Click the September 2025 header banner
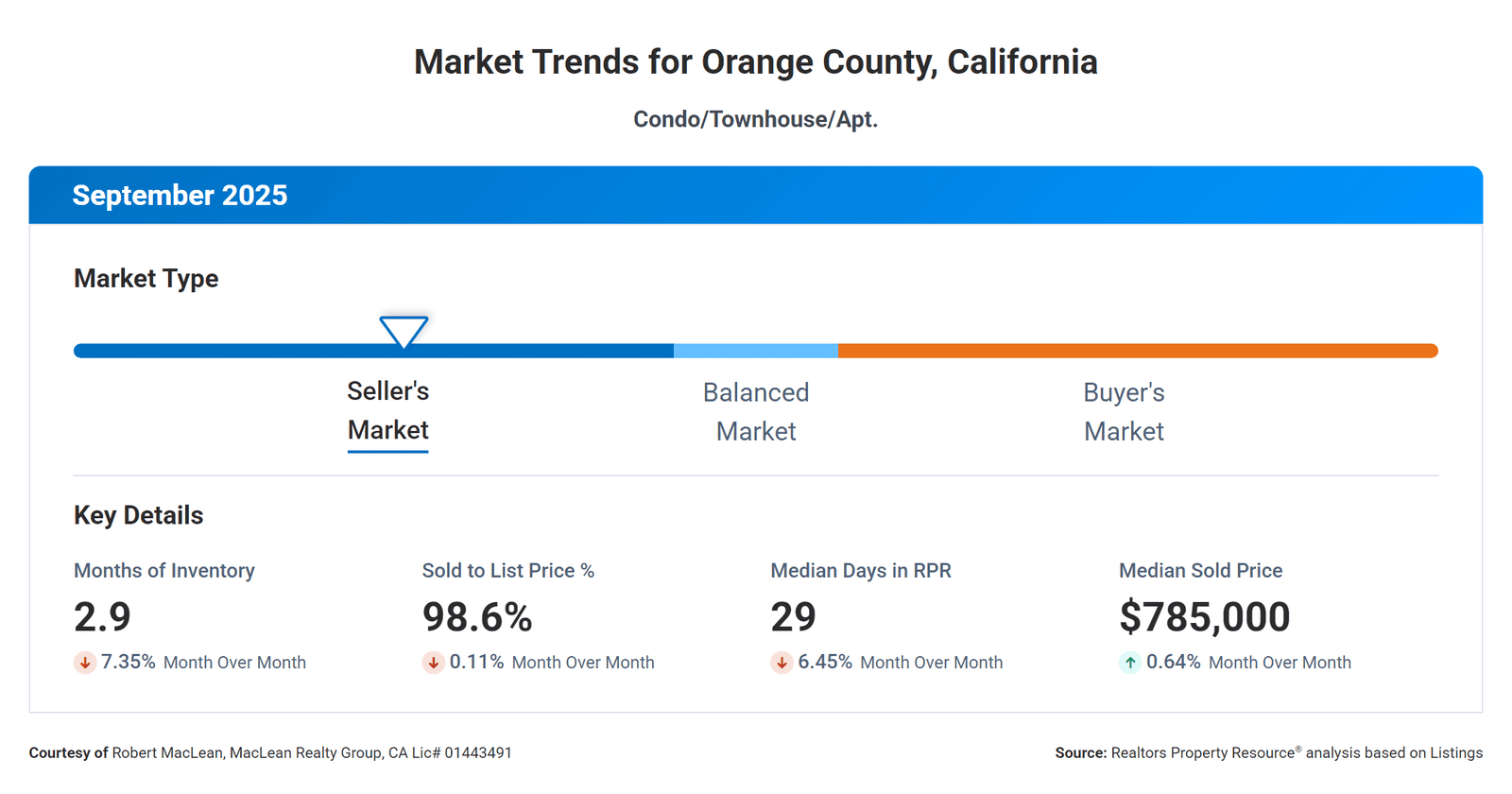 click(x=755, y=196)
